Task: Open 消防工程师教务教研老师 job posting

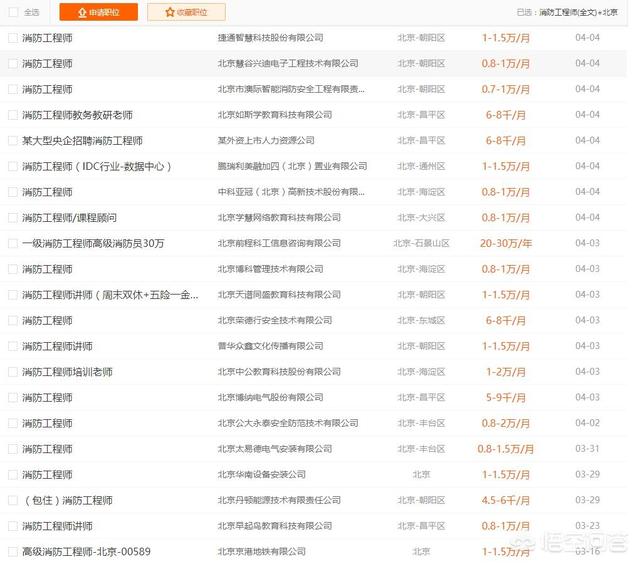Action: pos(78,115)
